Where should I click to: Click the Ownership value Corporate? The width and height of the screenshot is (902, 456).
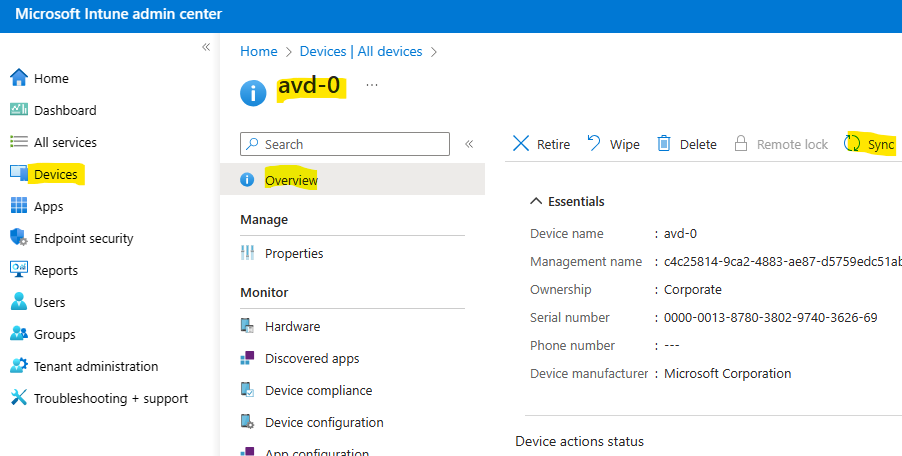click(693, 290)
